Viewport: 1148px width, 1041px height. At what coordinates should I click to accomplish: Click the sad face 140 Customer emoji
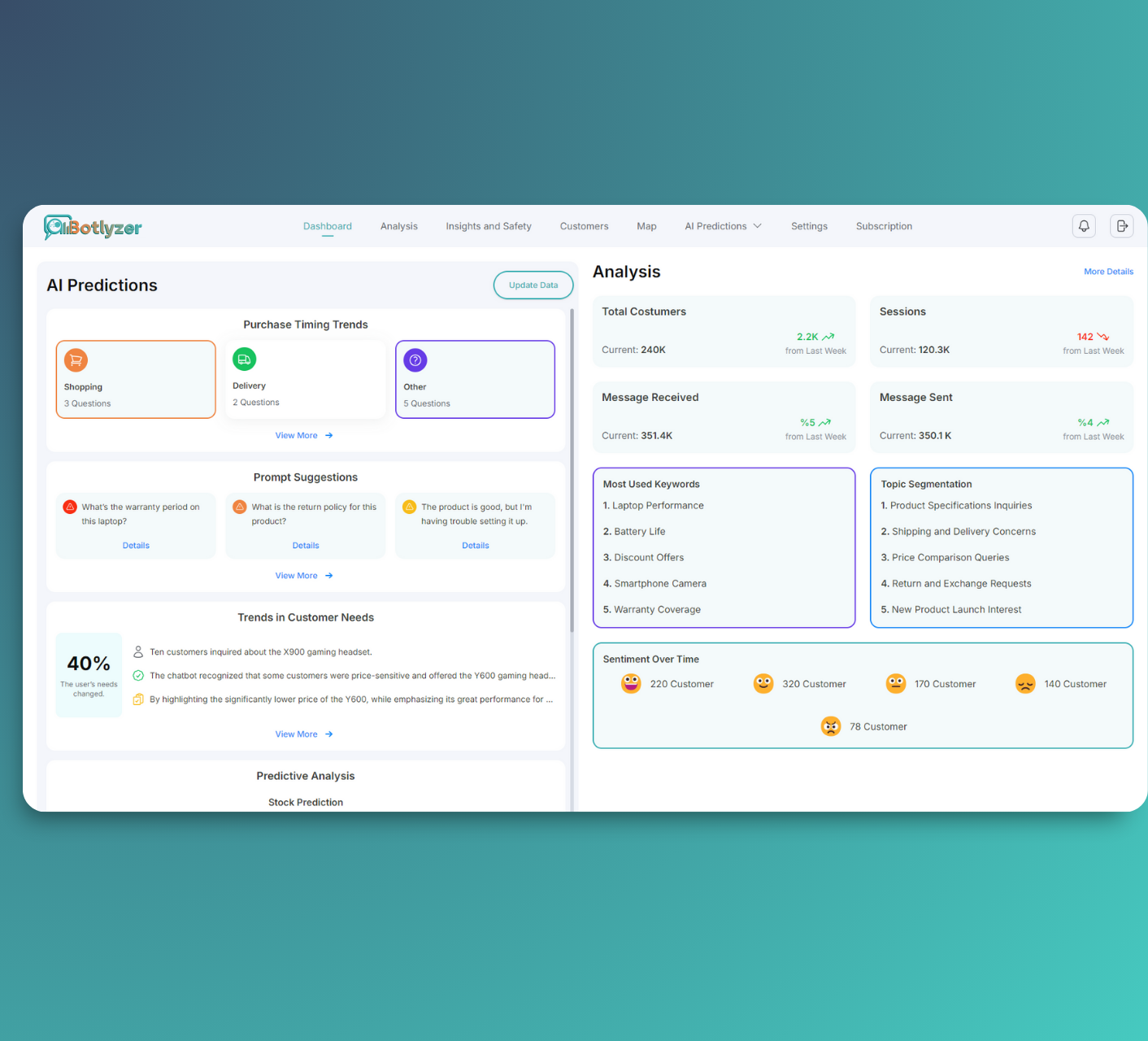[1025, 684]
